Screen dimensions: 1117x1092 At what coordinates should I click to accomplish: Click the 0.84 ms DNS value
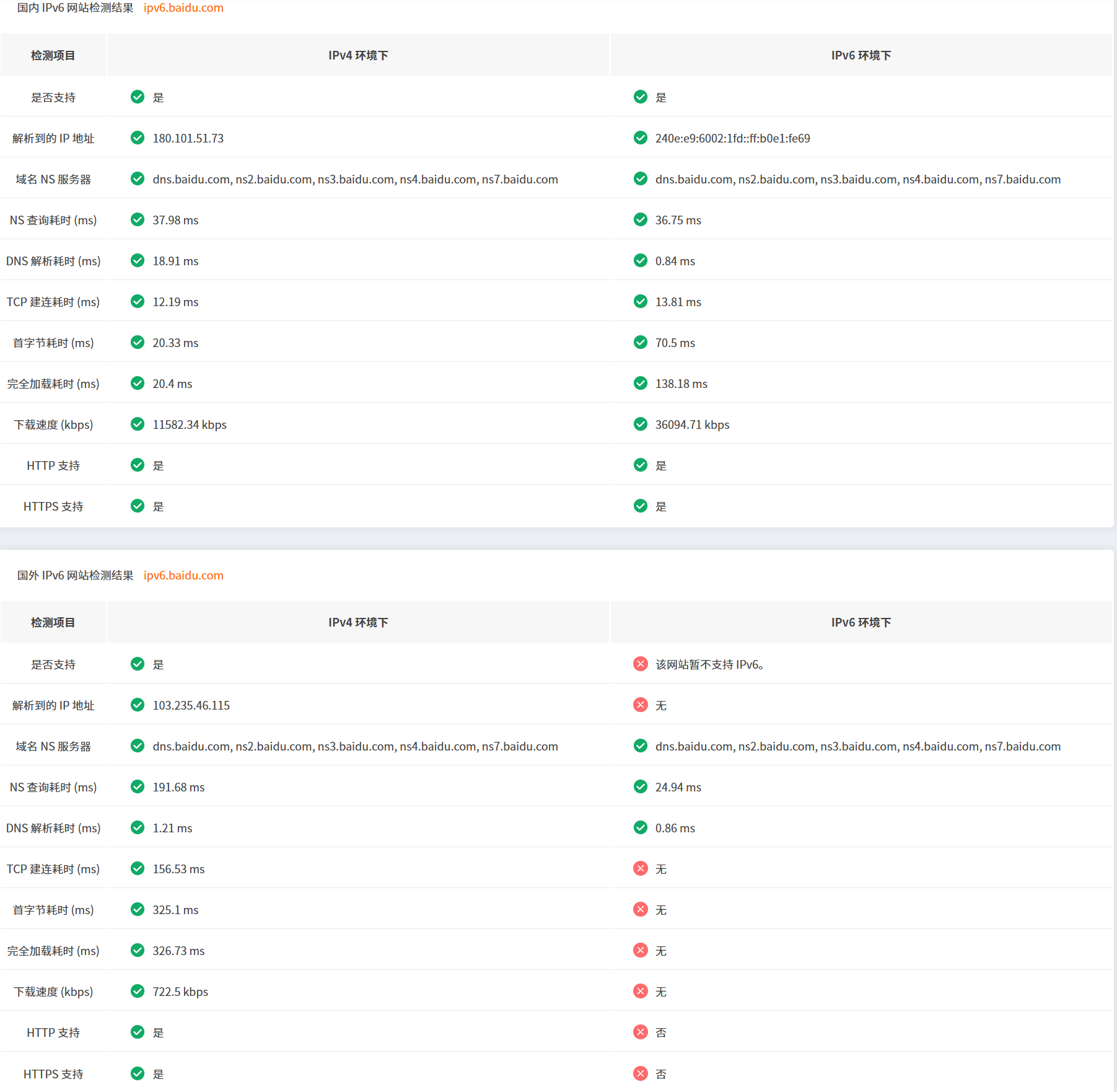coord(675,261)
